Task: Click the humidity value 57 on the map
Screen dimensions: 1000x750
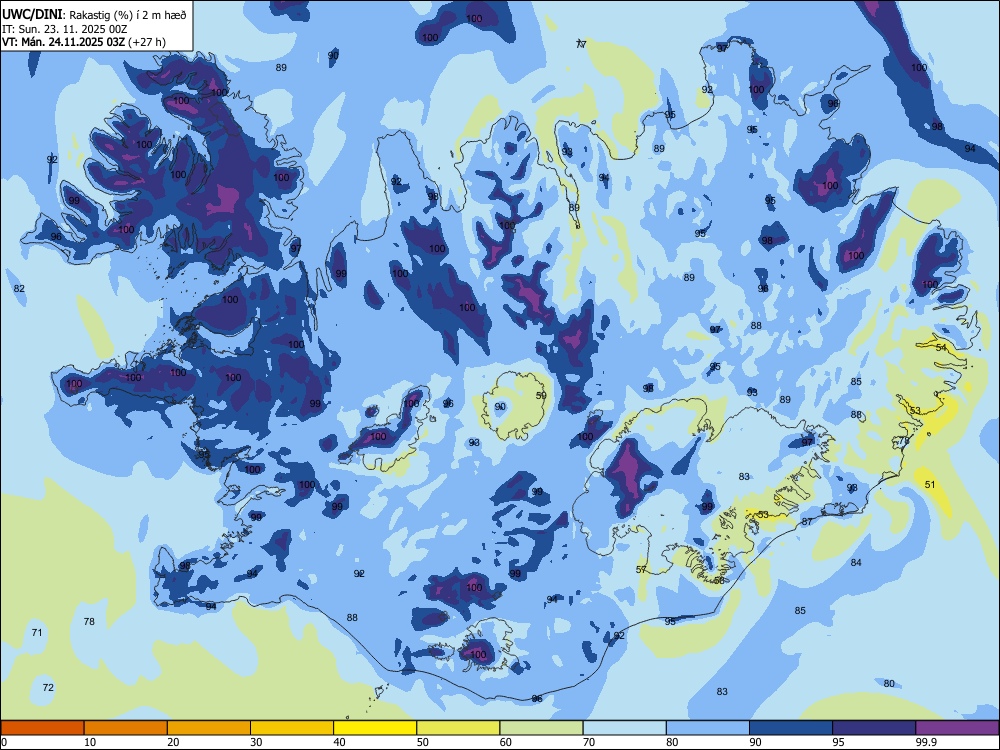Action: click(x=642, y=570)
